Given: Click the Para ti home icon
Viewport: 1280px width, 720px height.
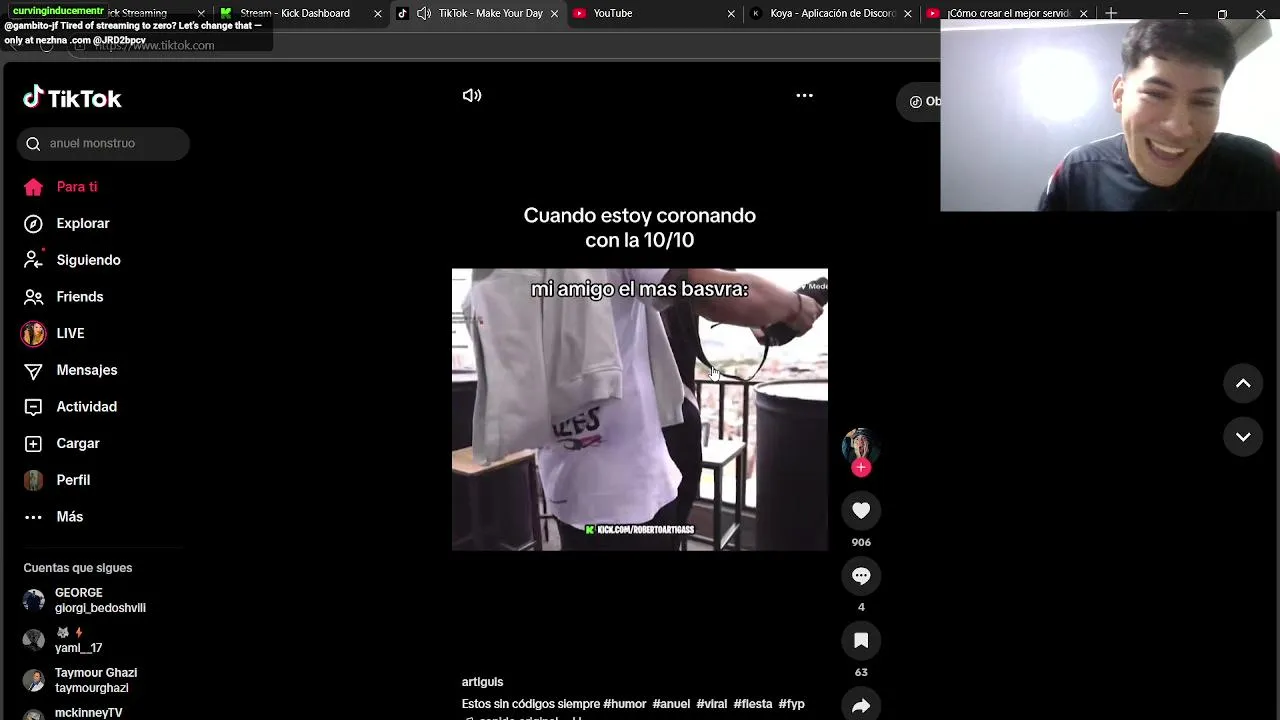Looking at the screenshot, I should pos(33,187).
